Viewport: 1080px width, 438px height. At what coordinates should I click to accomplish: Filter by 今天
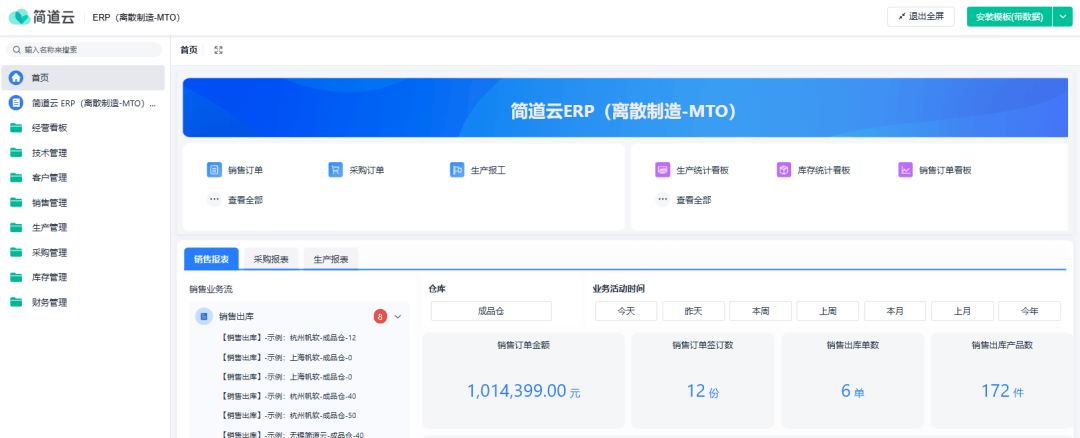[x=626, y=311]
